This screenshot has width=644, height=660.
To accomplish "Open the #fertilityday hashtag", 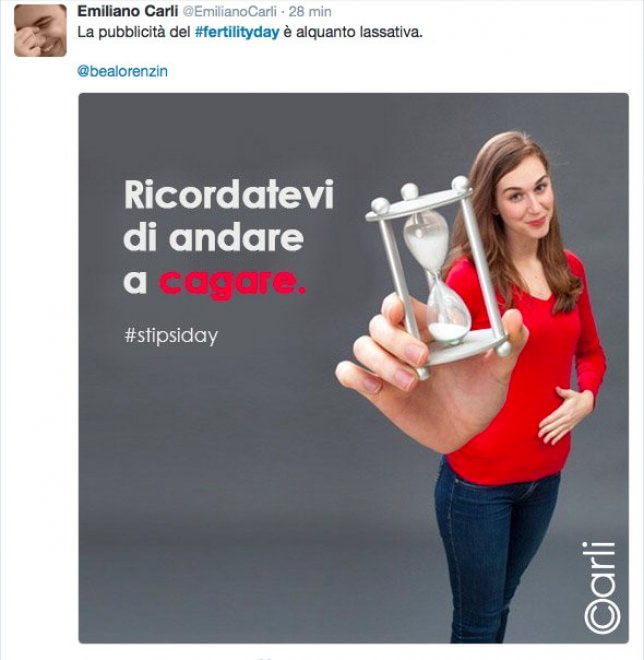I will click(237, 32).
